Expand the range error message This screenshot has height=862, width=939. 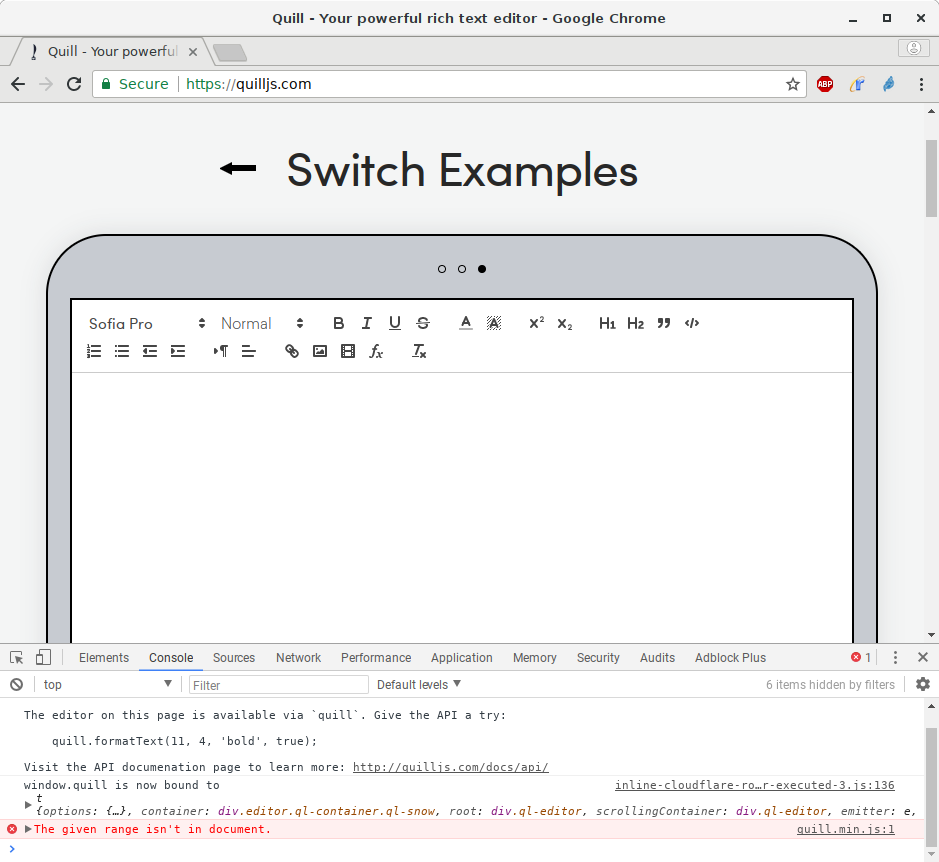click(28, 829)
